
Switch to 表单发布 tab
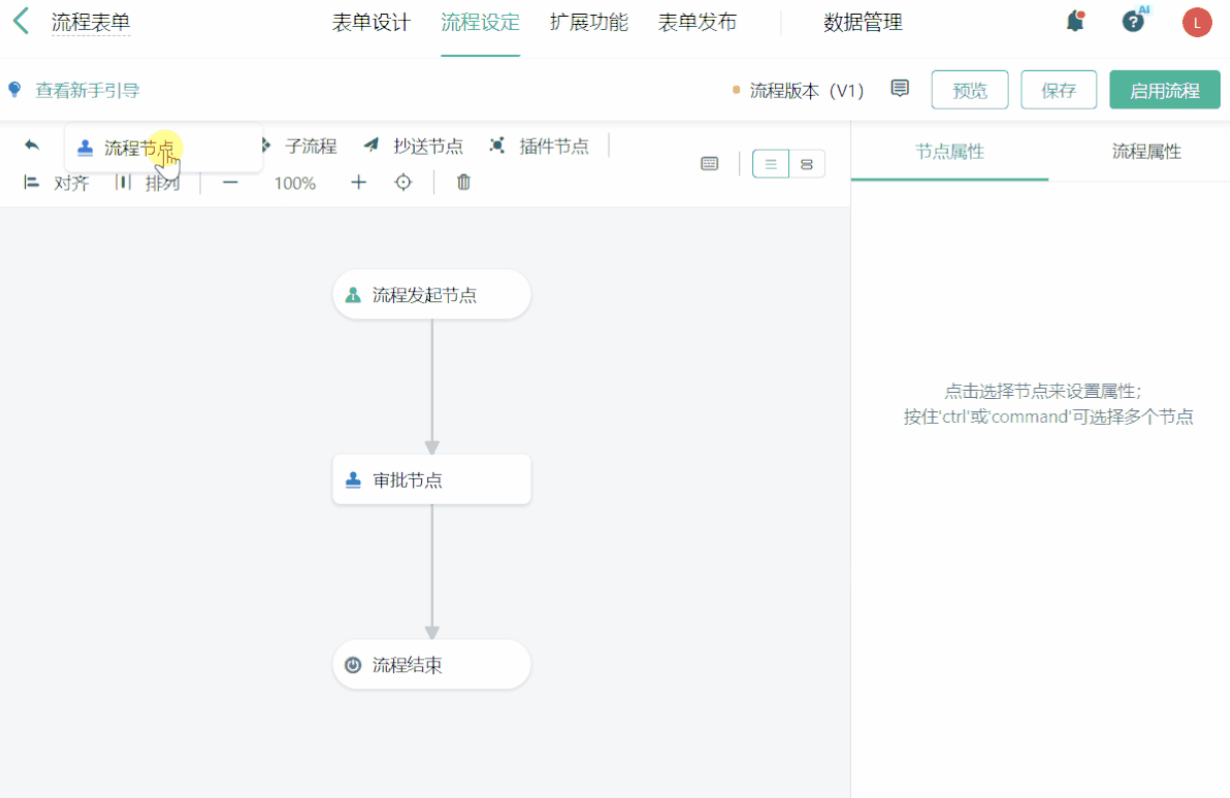tap(697, 23)
